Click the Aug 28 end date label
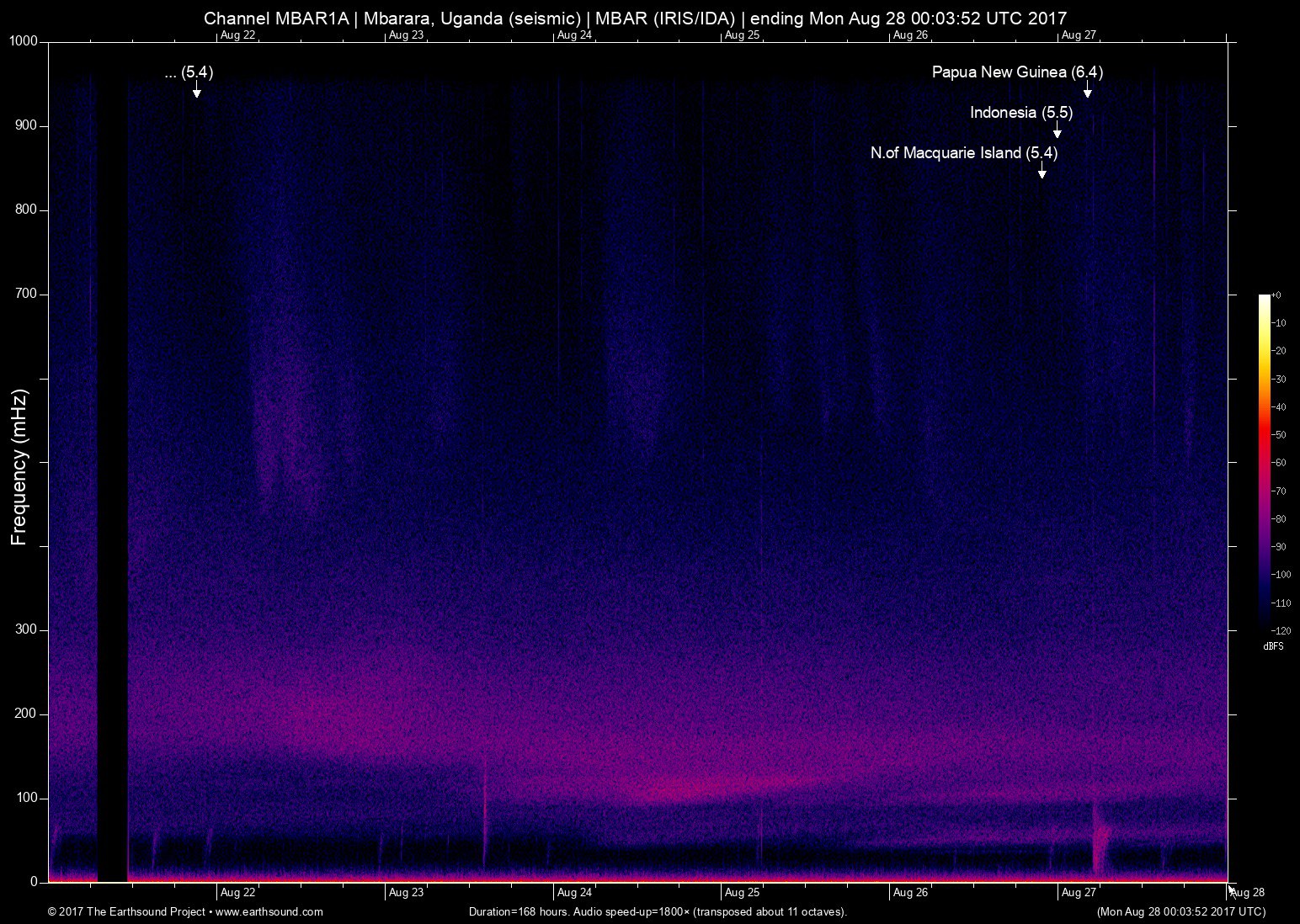Viewport: 1300px width, 924px height. click(x=1249, y=893)
